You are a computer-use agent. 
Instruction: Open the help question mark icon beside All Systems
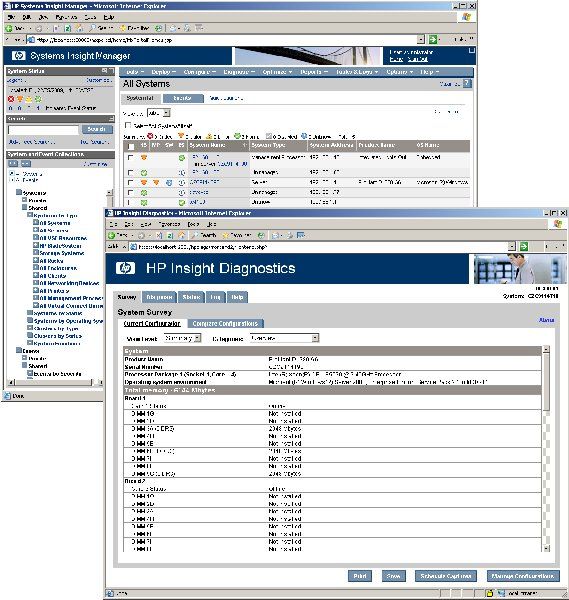point(467,83)
